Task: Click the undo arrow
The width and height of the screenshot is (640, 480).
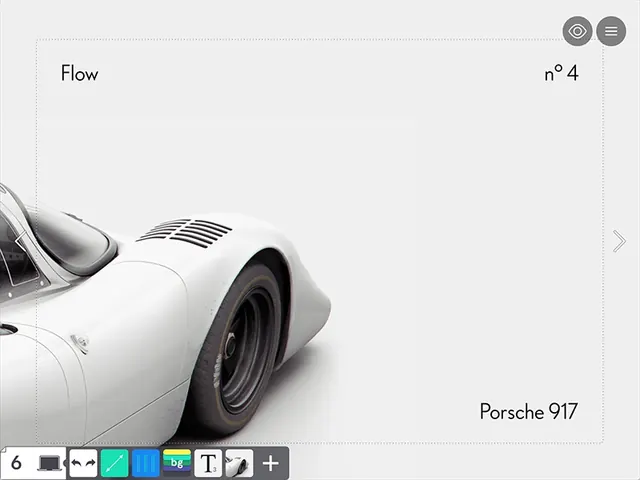Action: click(76, 463)
